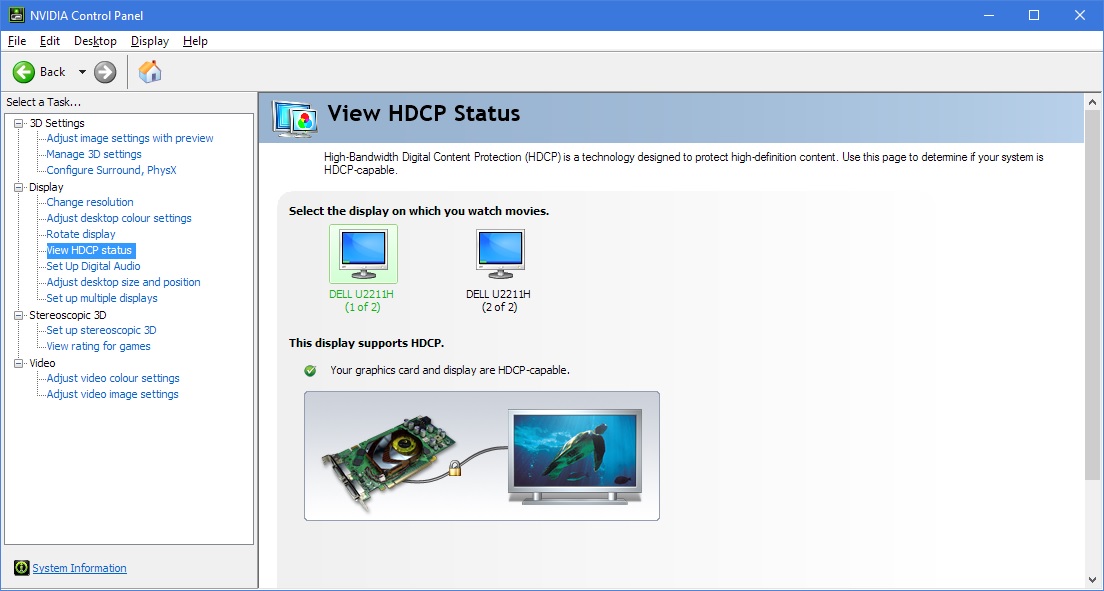This screenshot has width=1104, height=591.
Task: Click the Stereoscopic 3D category label
Action: [68, 316]
